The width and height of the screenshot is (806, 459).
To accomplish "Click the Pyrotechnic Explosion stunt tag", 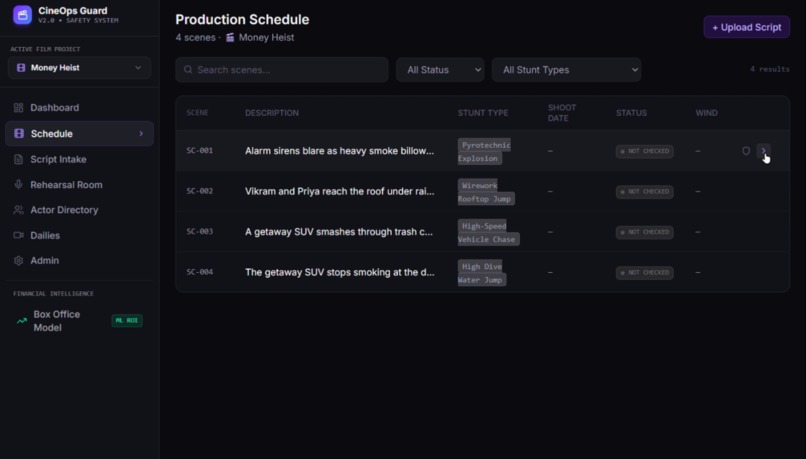I will click(484, 151).
